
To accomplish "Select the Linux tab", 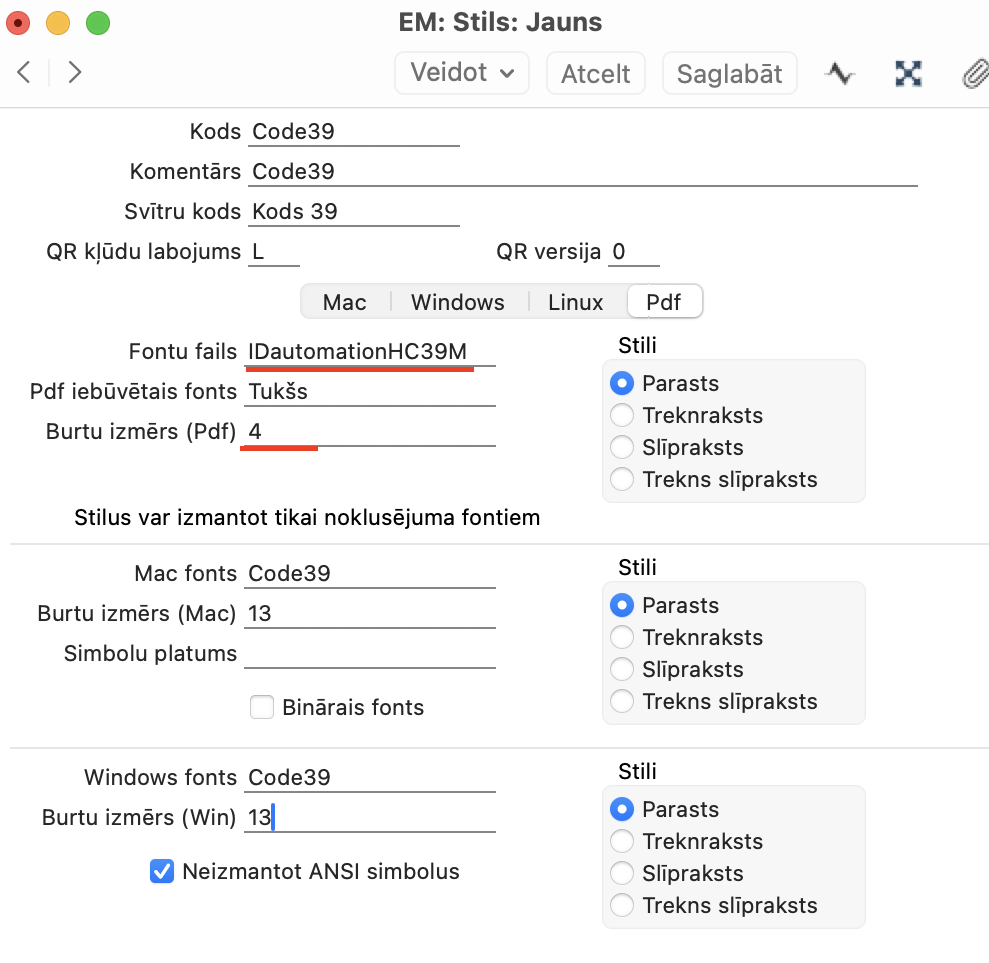I will [x=576, y=302].
